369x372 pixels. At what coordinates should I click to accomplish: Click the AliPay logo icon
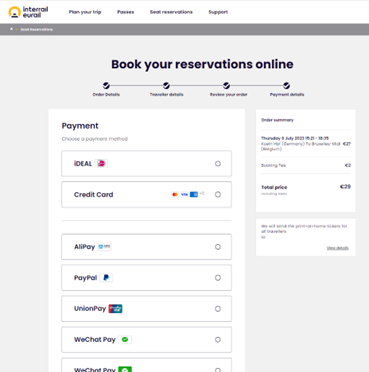[x=104, y=247]
